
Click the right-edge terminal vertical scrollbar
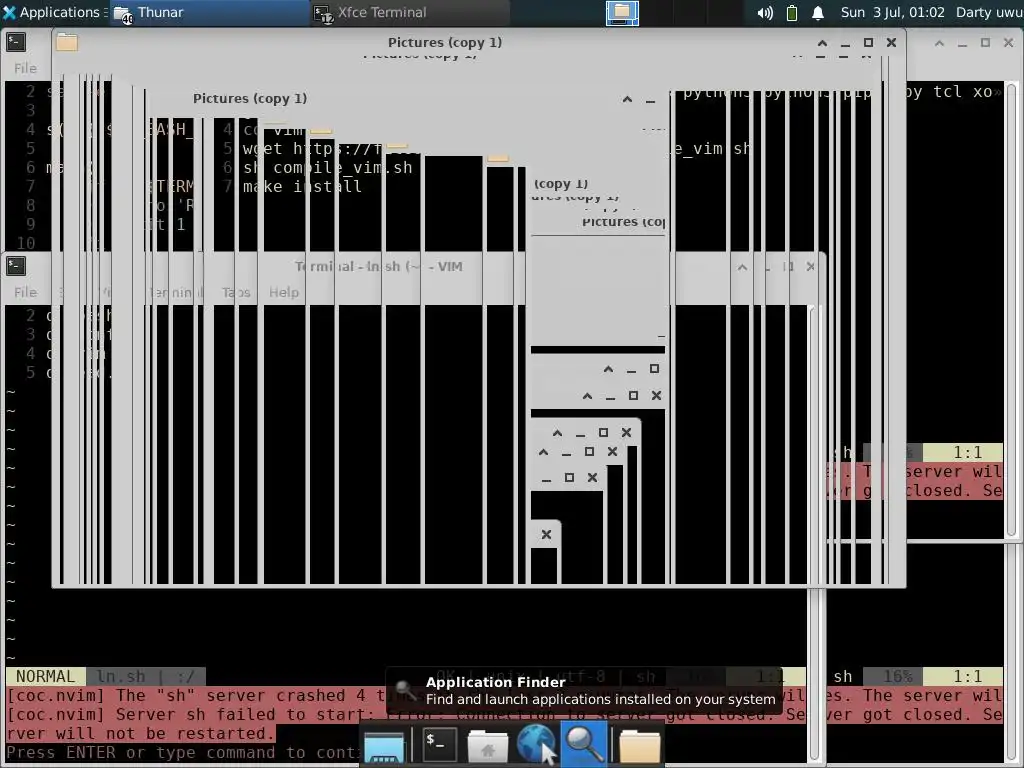tap(1012, 310)
